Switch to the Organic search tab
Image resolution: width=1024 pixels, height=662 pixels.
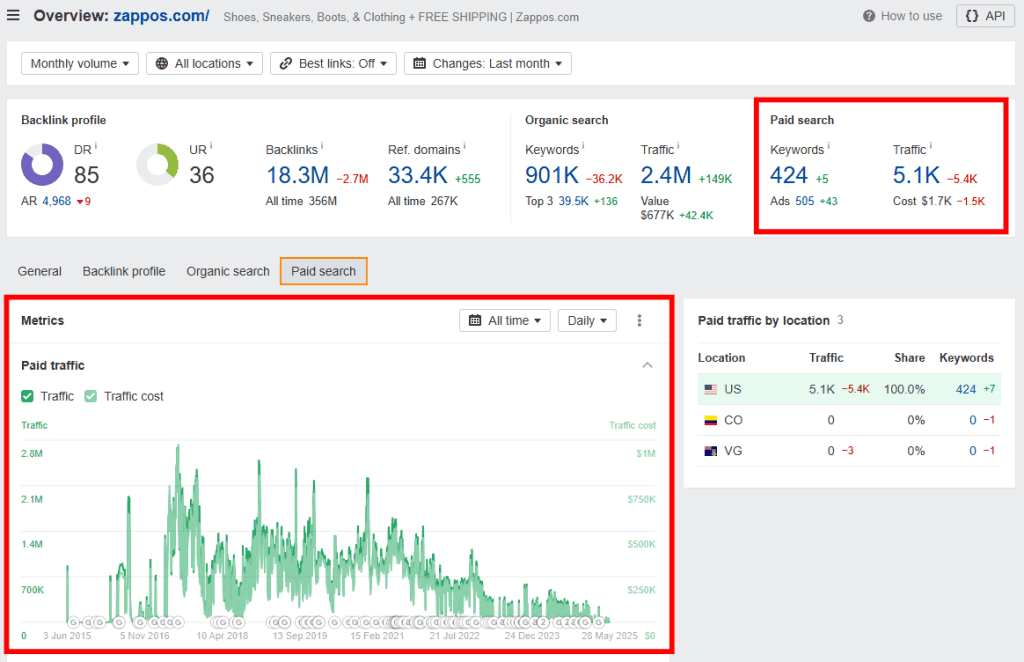point(228,271)
